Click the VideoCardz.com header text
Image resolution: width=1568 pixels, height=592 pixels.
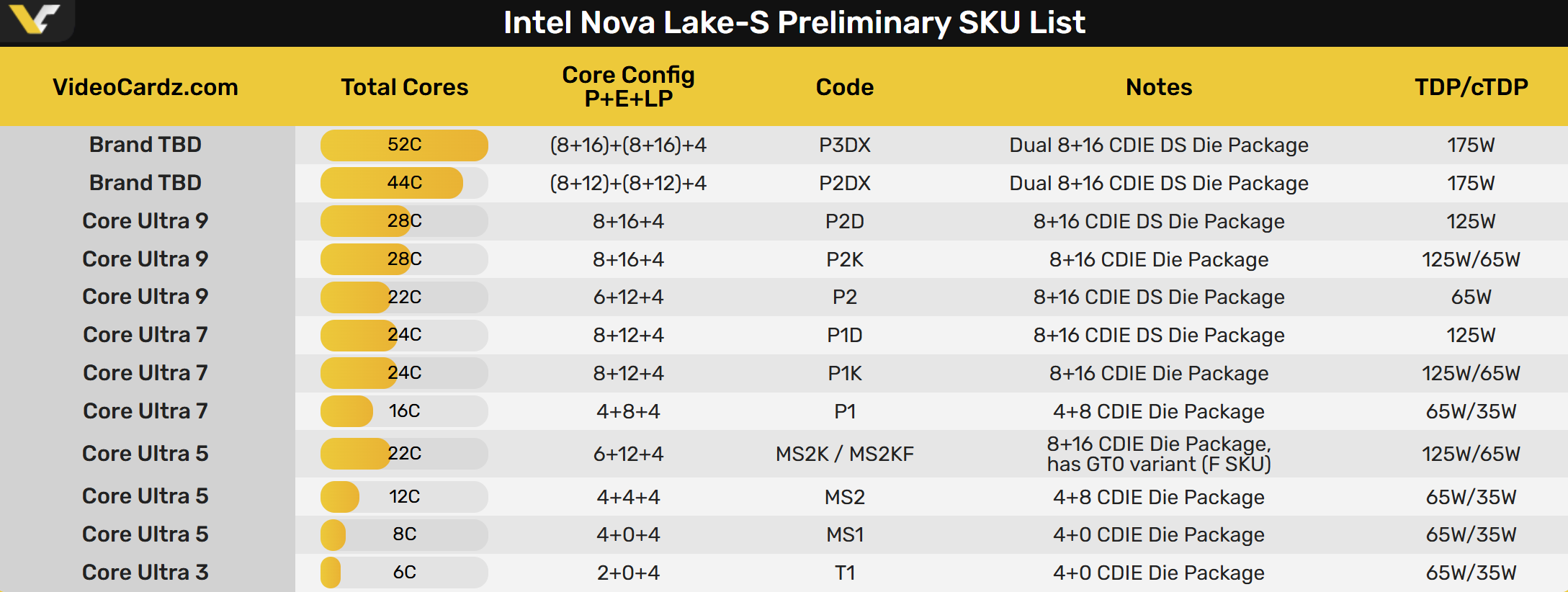(x=145, y=87)
